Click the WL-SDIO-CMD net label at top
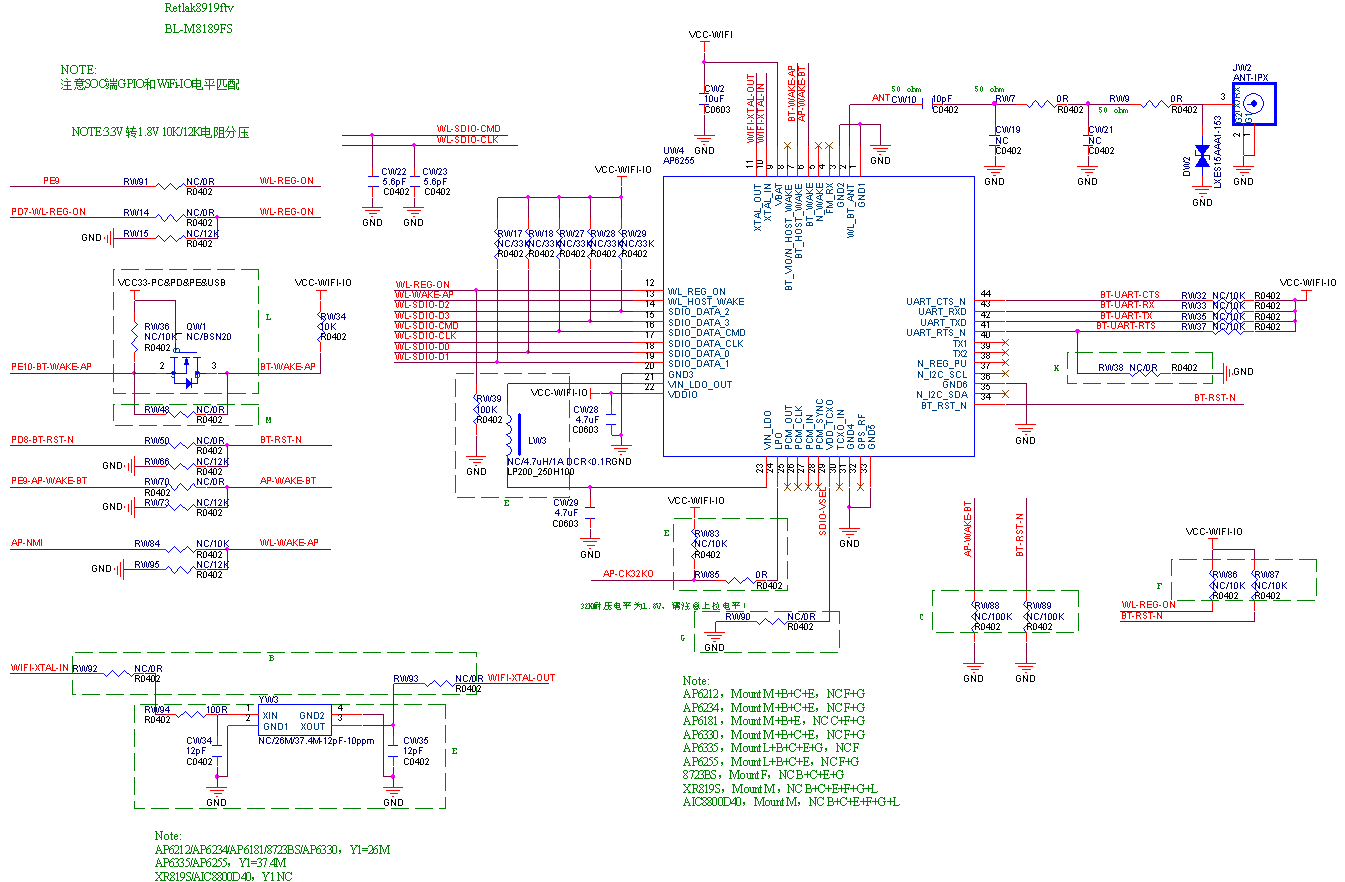The image size is (1345, 882). coord(468,129)
